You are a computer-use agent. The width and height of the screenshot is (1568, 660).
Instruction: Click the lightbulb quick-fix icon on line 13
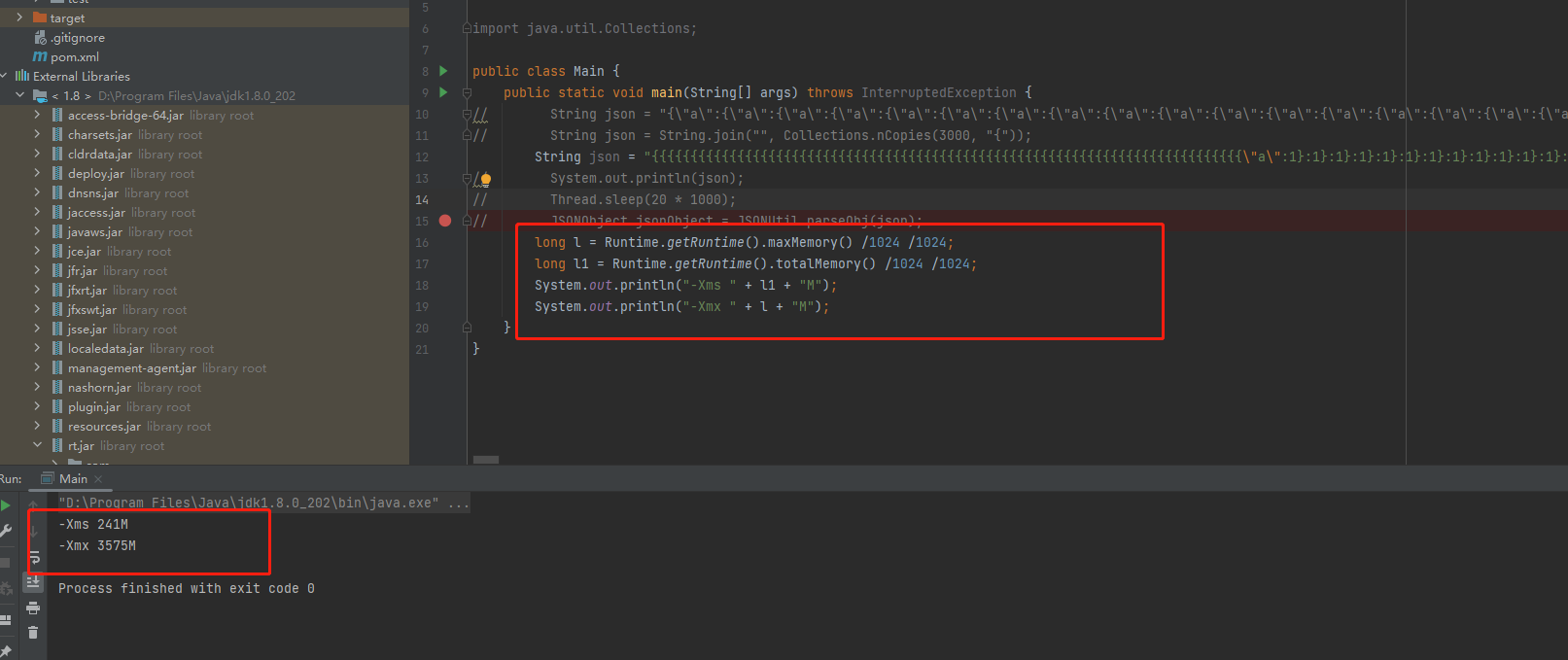(485, 179)
